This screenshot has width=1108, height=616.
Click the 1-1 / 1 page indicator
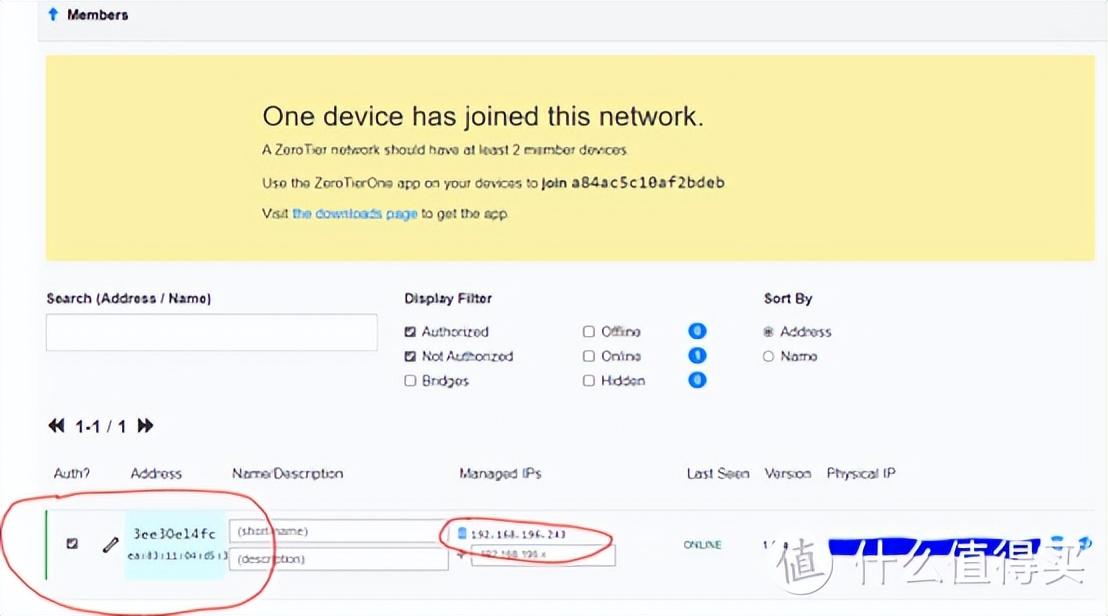100,427
